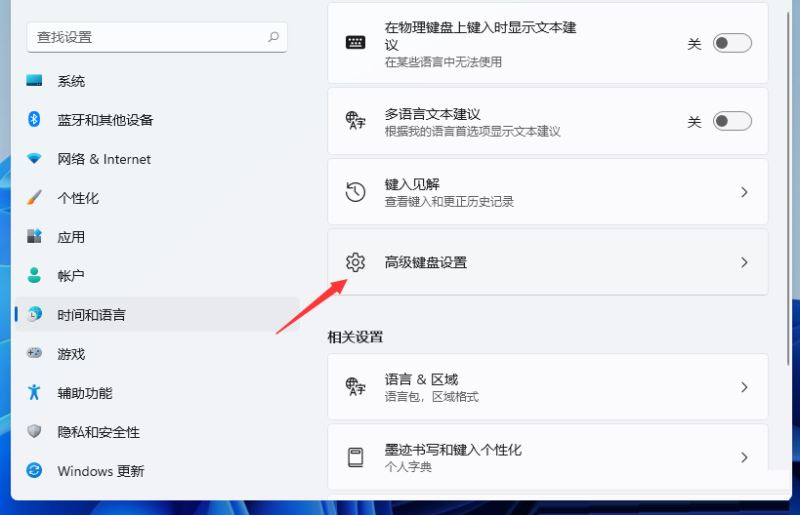Image resolution: width=800 pixels, height=515 pixels.
Task: Click the Windows 更新 sync icon
Action: coord(34,470)
